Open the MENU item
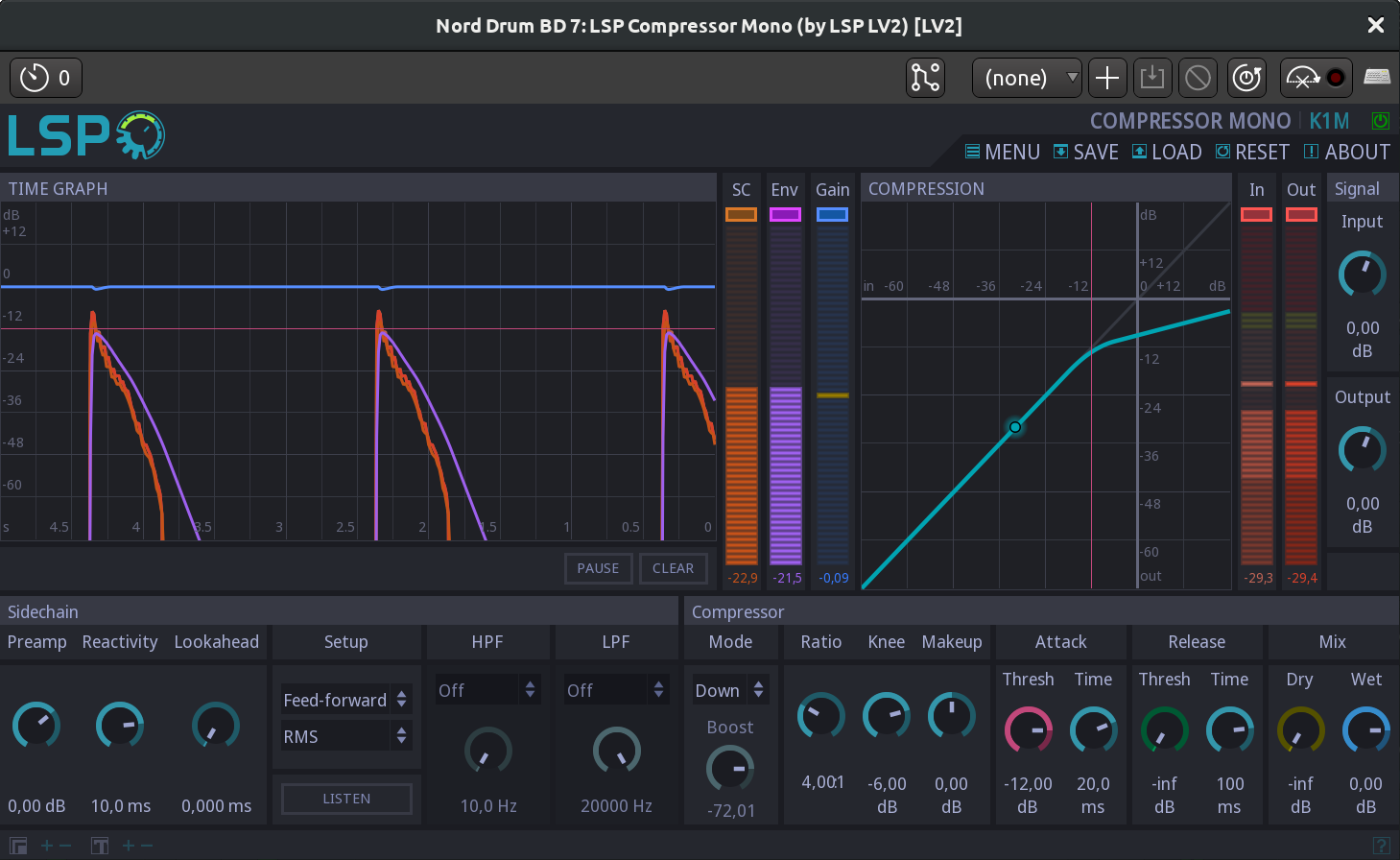 pos(1002,152)
